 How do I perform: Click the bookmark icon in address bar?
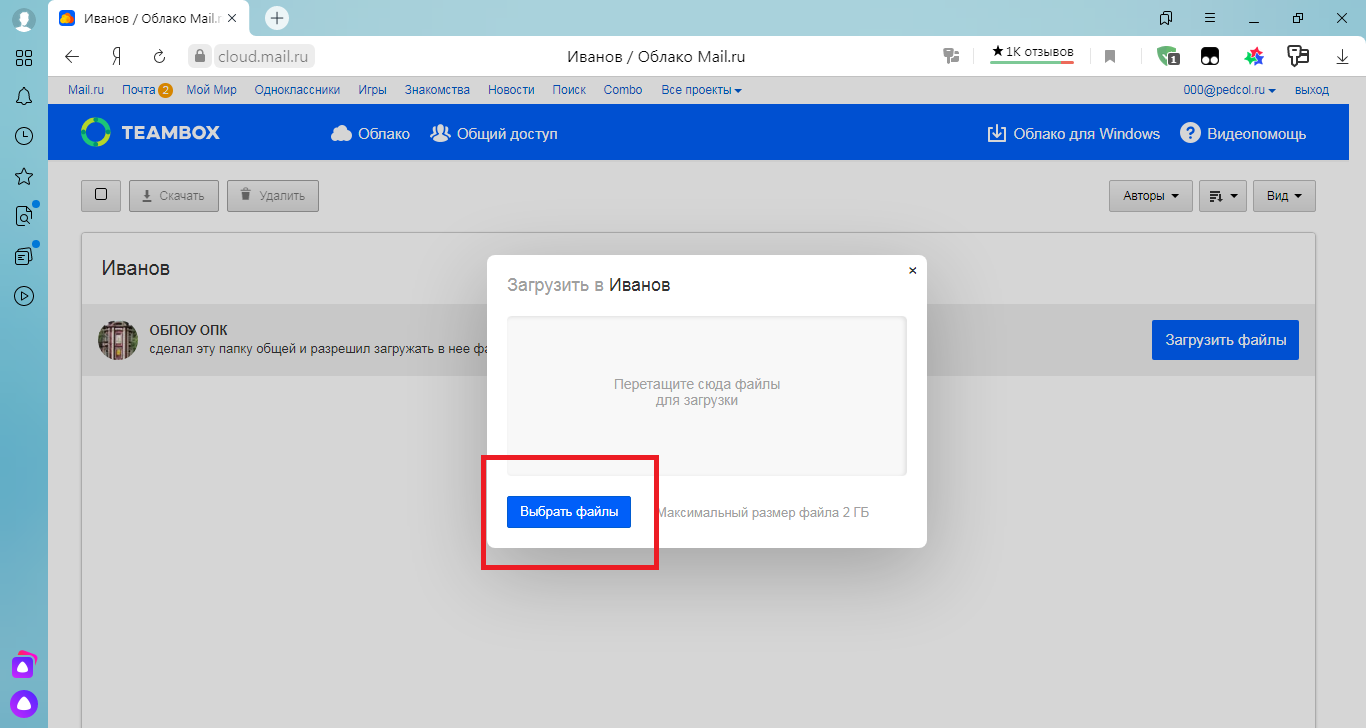point(1110,56)
